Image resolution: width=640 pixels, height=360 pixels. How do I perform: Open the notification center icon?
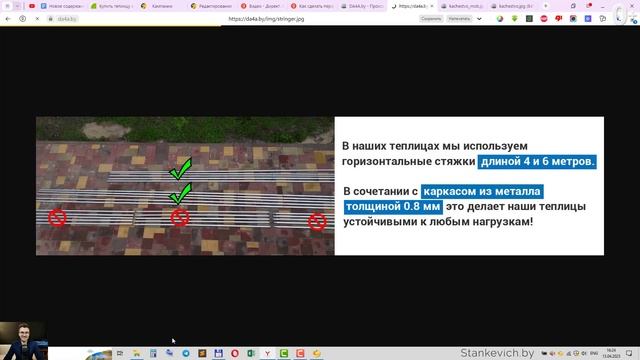(629, 353)
